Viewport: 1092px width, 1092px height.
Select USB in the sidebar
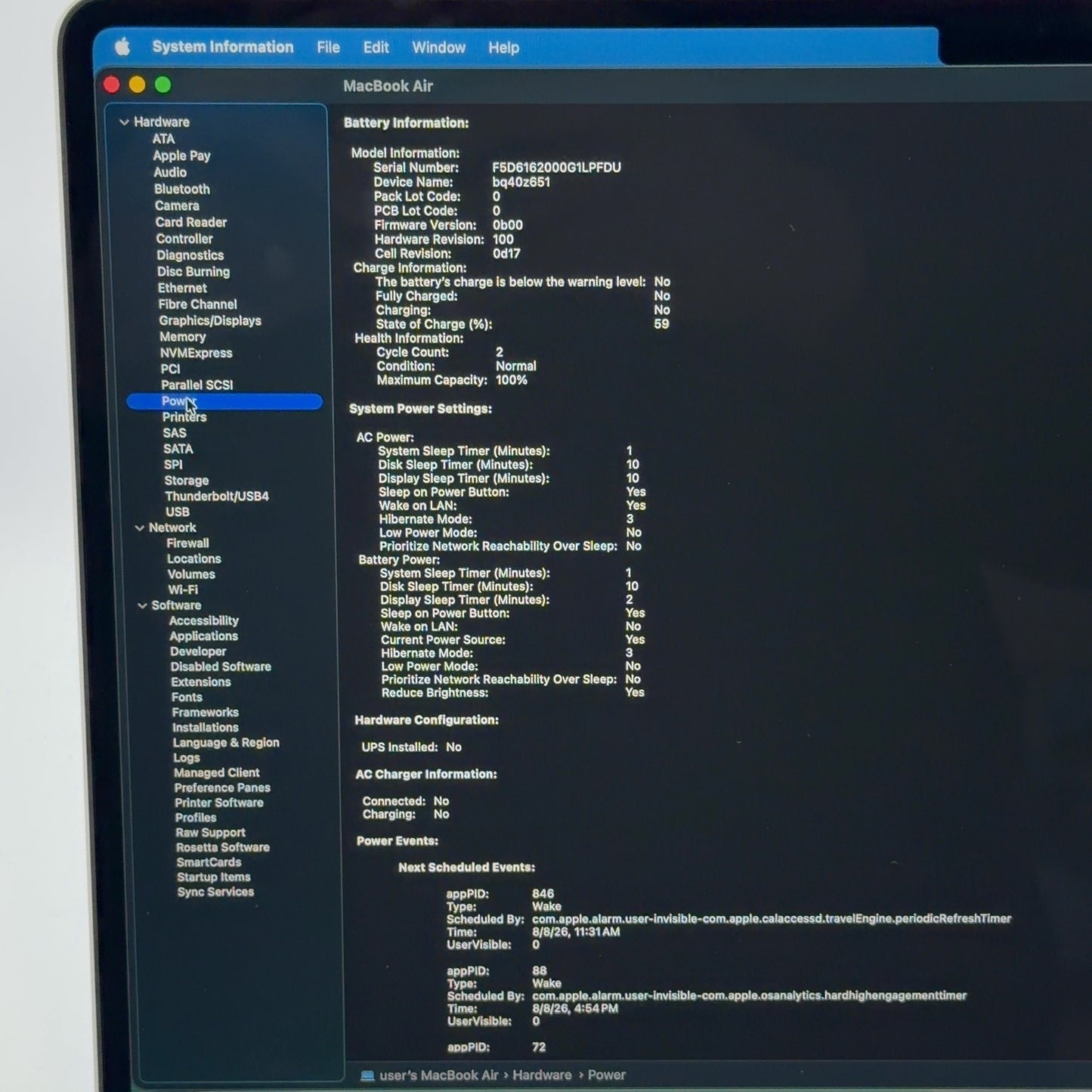tap(178, 512)
